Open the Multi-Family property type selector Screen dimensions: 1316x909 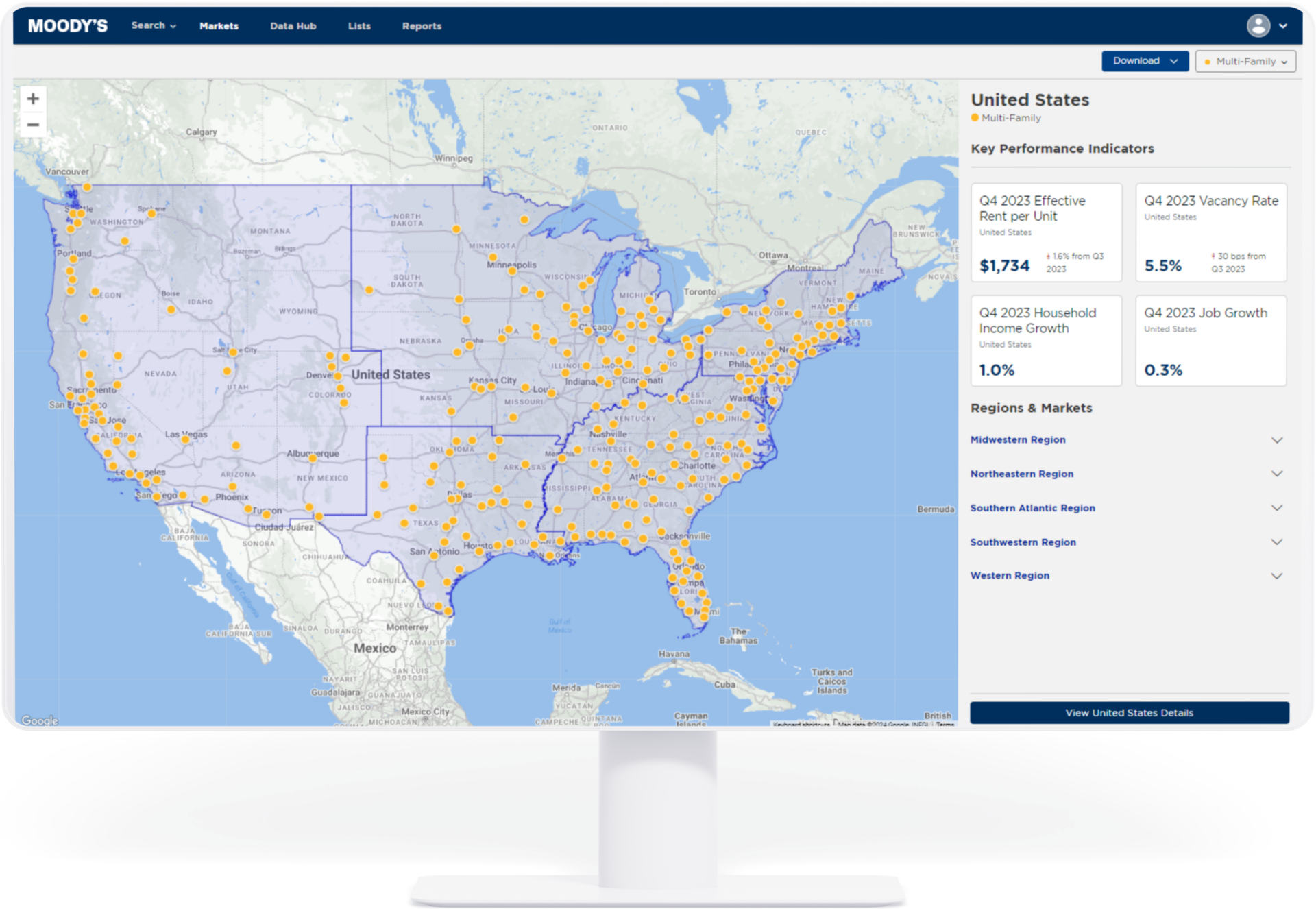(x=1245, y=61)
